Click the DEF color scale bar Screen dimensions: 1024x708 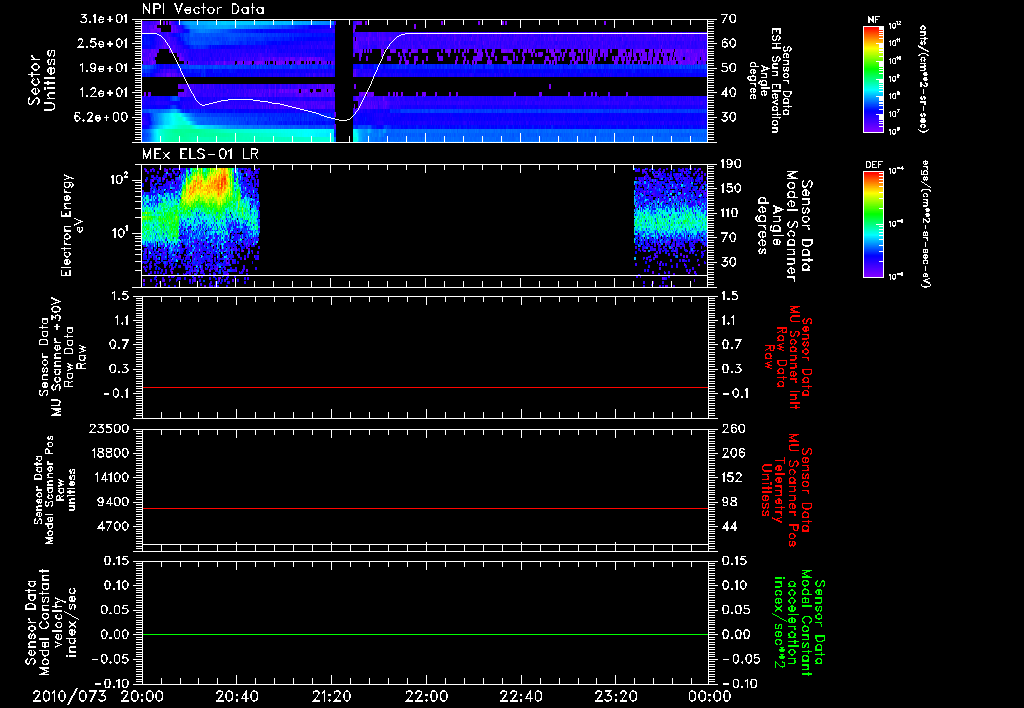tap(874, 224)
